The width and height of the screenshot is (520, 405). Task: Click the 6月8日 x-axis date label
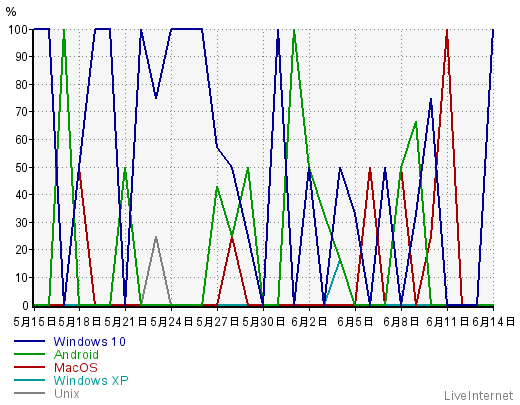coord(401,322)
